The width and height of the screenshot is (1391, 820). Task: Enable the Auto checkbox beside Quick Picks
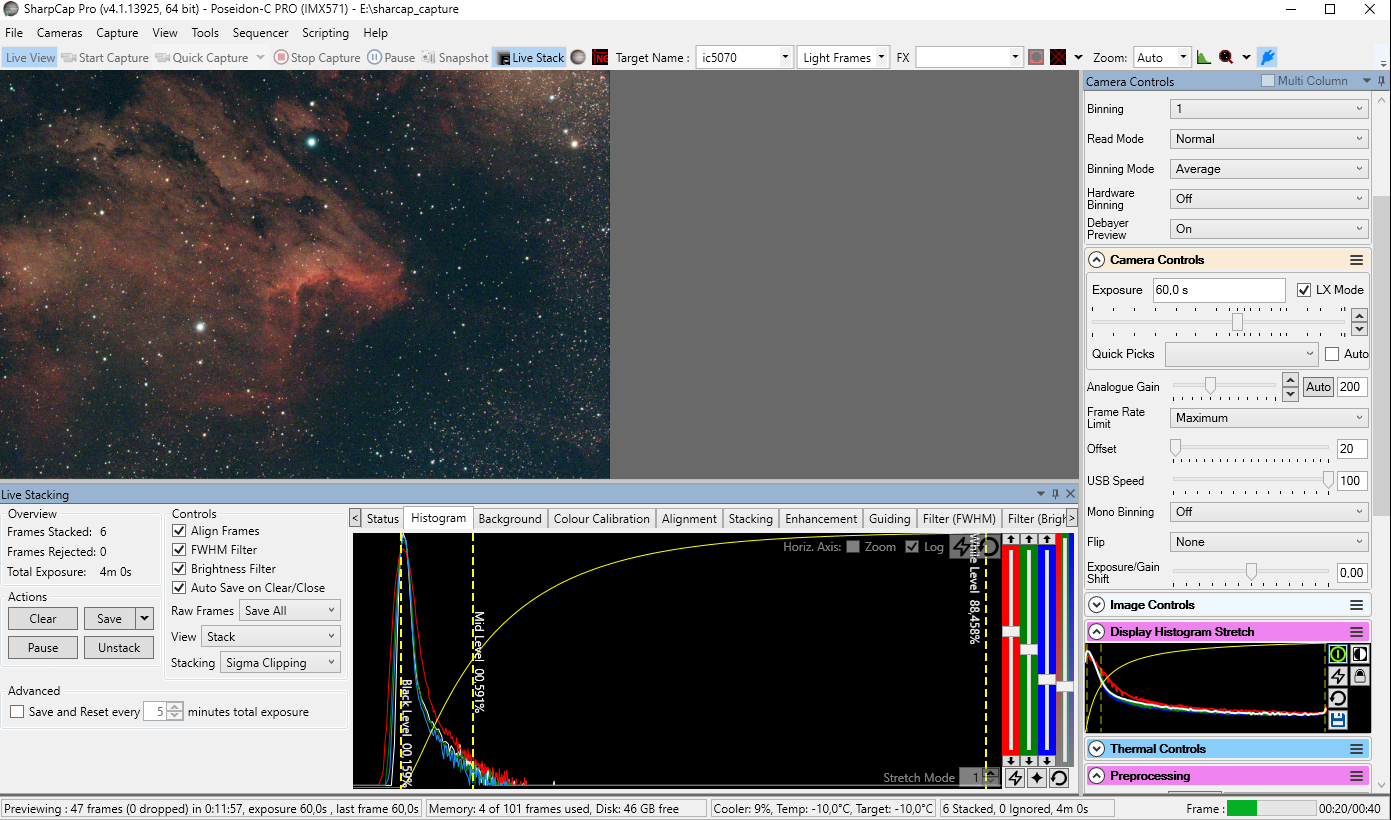pyautogui.click(x=1332, y=354)
